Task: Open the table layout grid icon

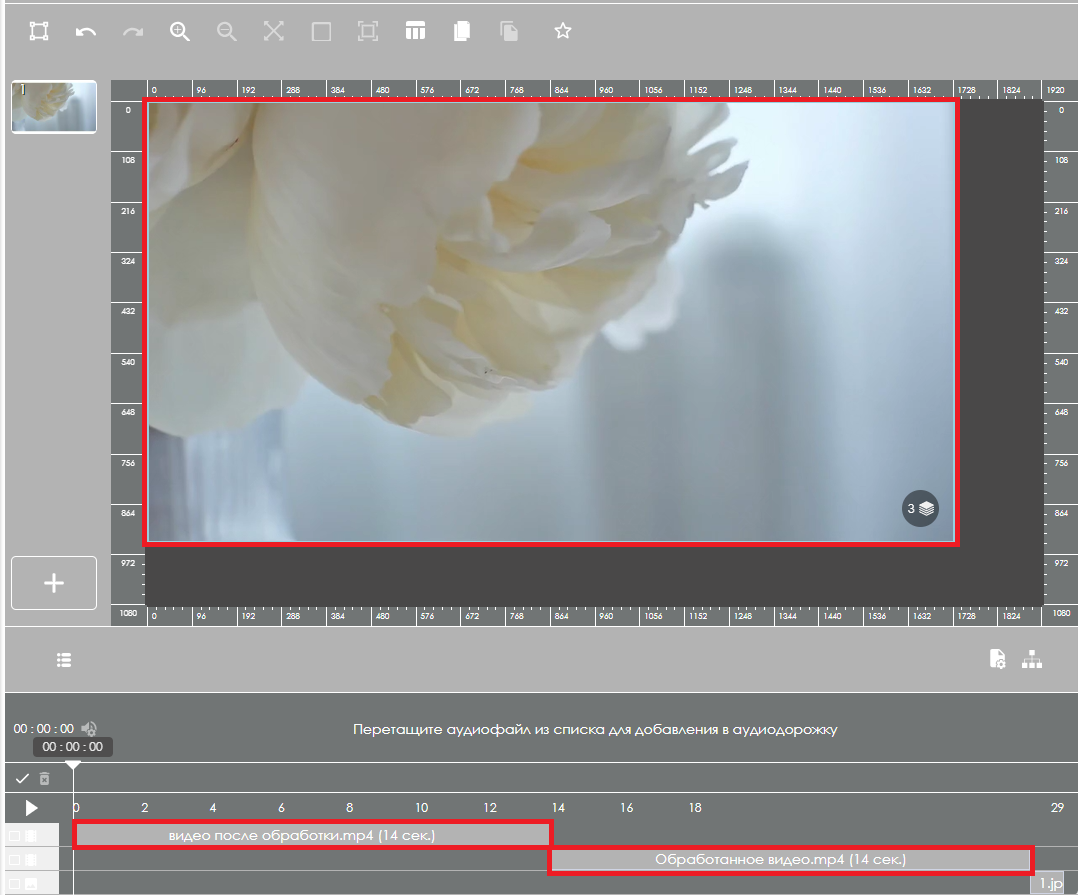Action: click(415, 32)
